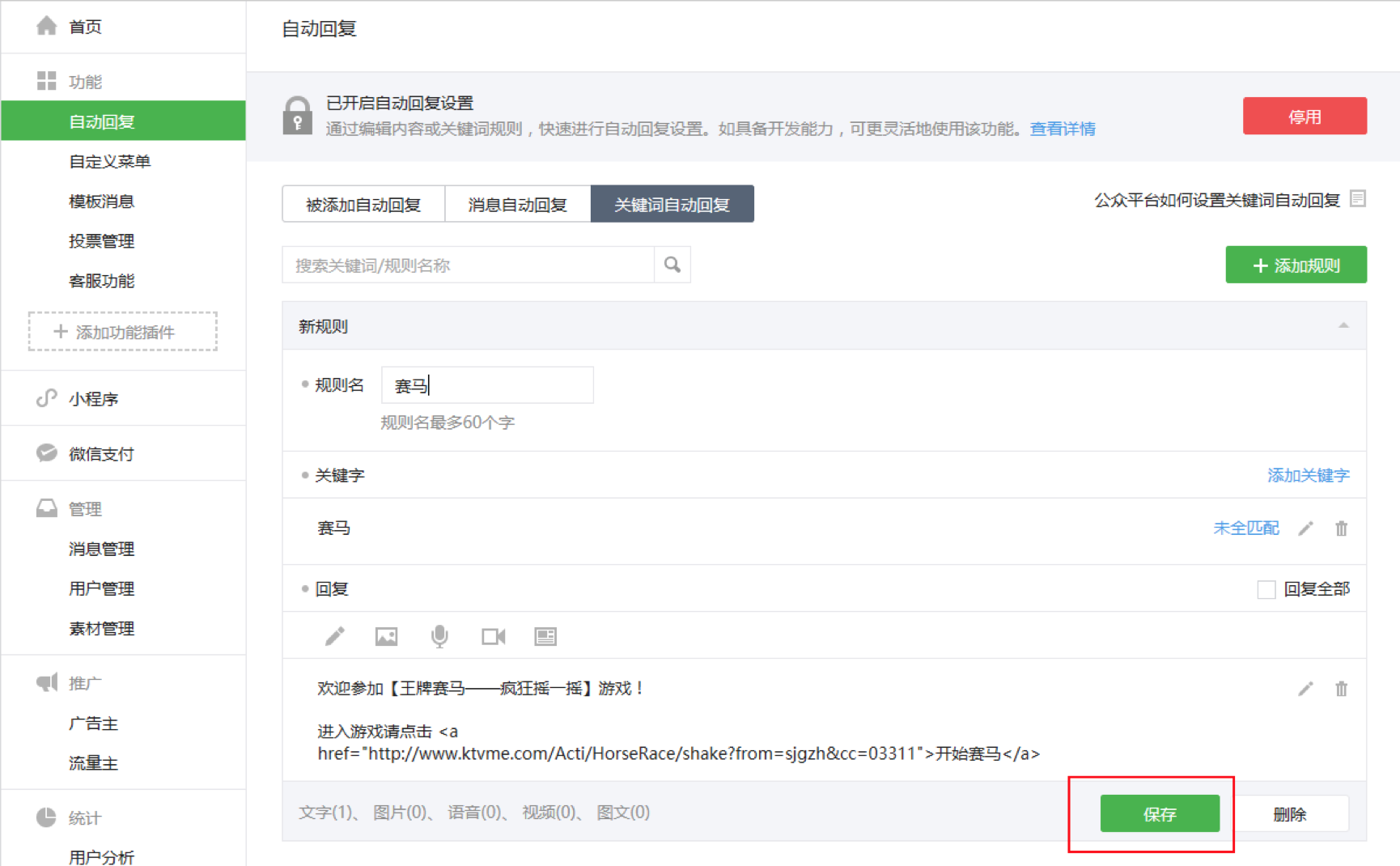Click the 小程序 link icon

(47, 398)
